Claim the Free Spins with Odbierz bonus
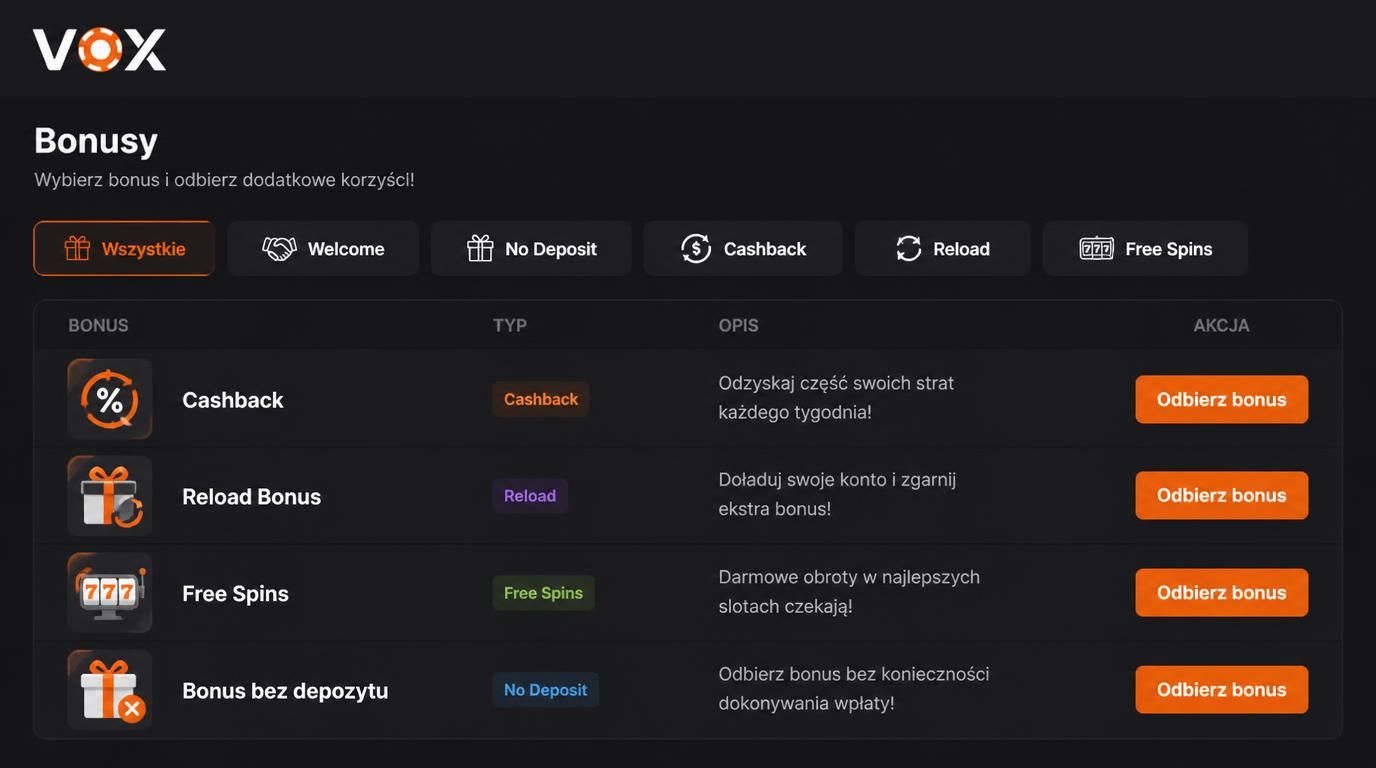Screen dimensions: 1376x768 (1222, 592)
